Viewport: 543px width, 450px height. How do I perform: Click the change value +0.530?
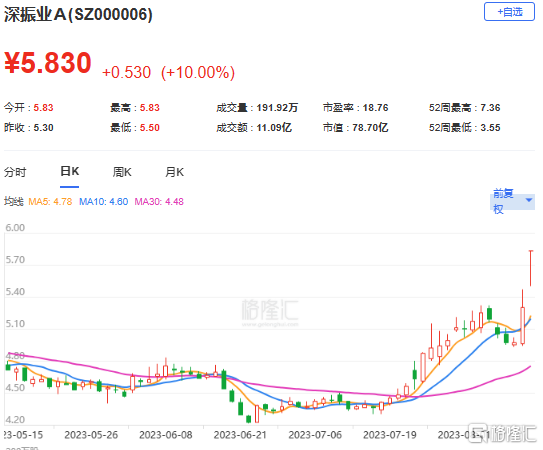pyautogui.click(x=126, y=72)
